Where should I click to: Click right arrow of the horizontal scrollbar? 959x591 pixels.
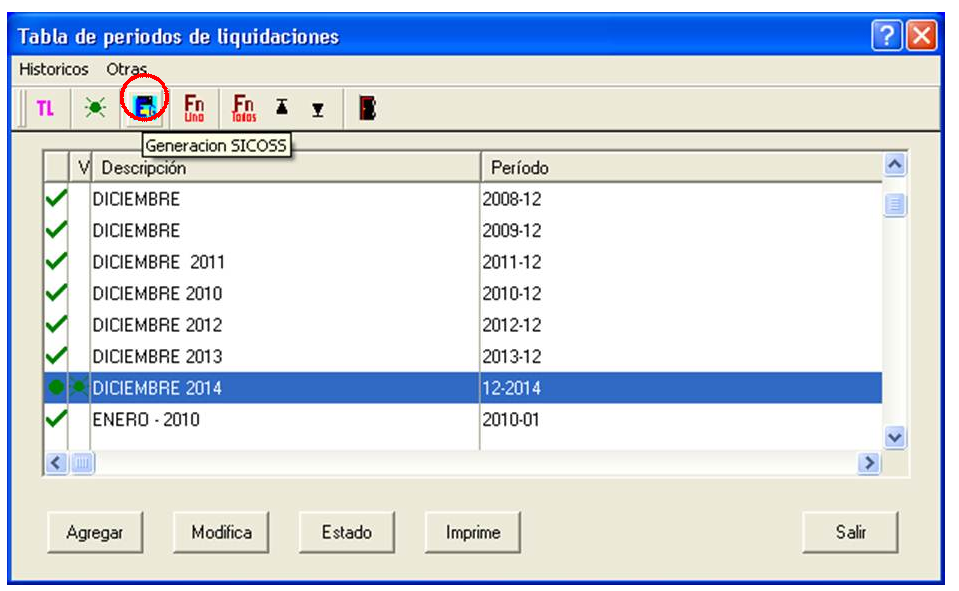coord(868,463)
